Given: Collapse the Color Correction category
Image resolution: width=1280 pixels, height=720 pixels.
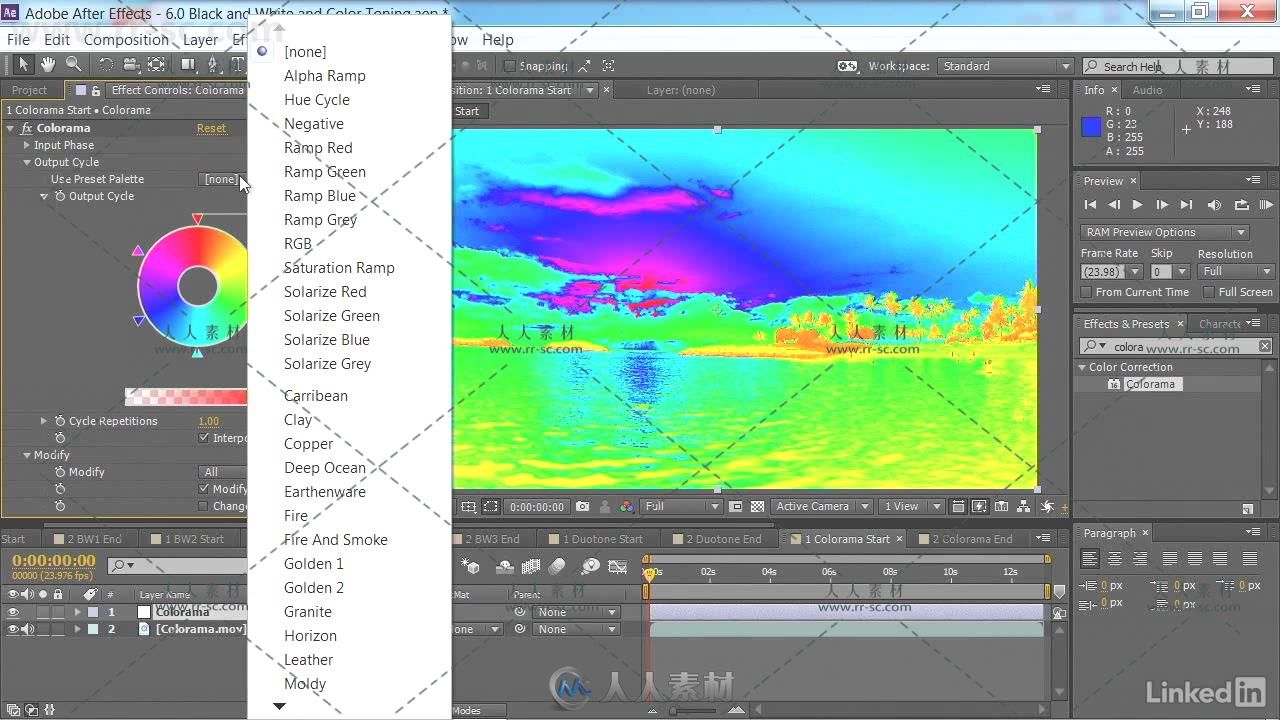Looking at the screenshot, I should 1082,367.
